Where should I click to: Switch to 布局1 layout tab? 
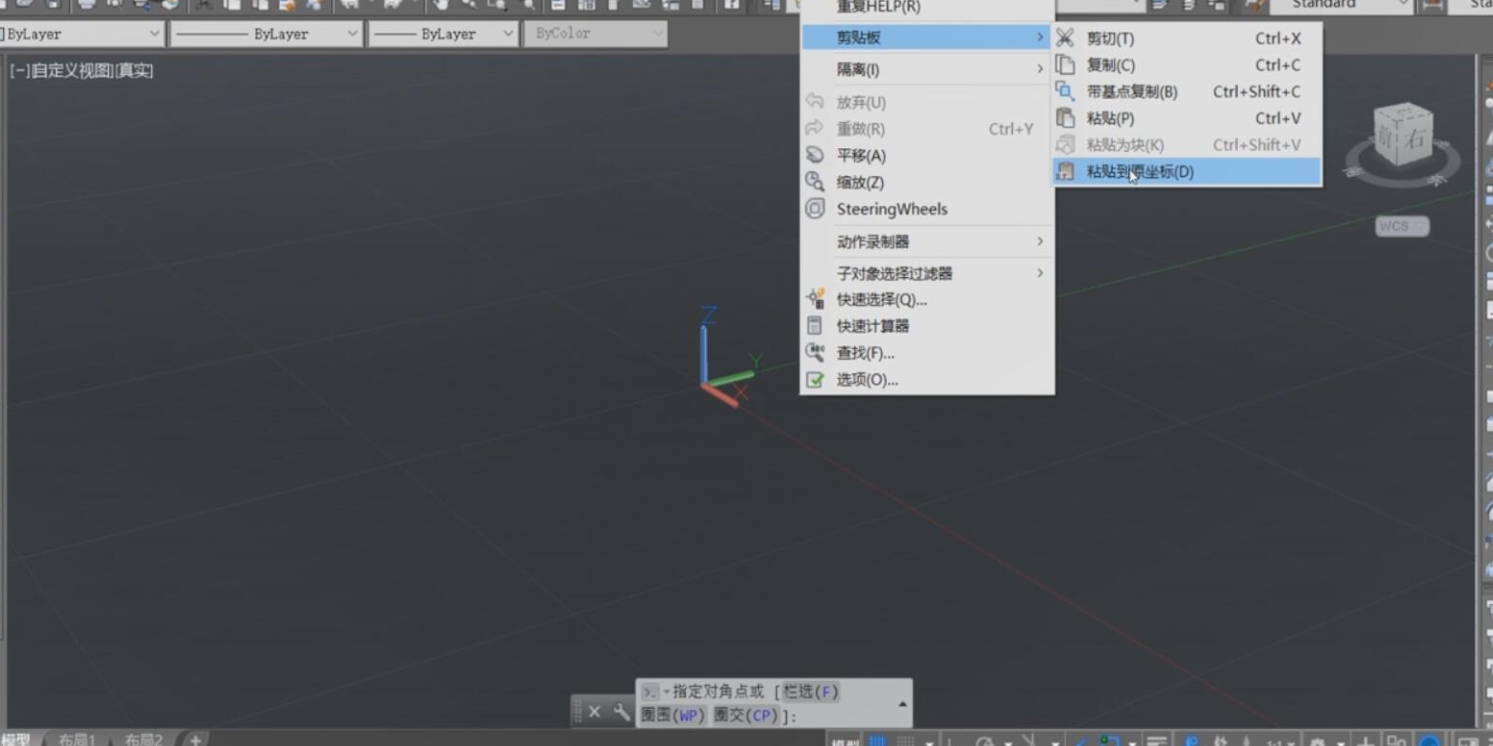tap(77, 740)
